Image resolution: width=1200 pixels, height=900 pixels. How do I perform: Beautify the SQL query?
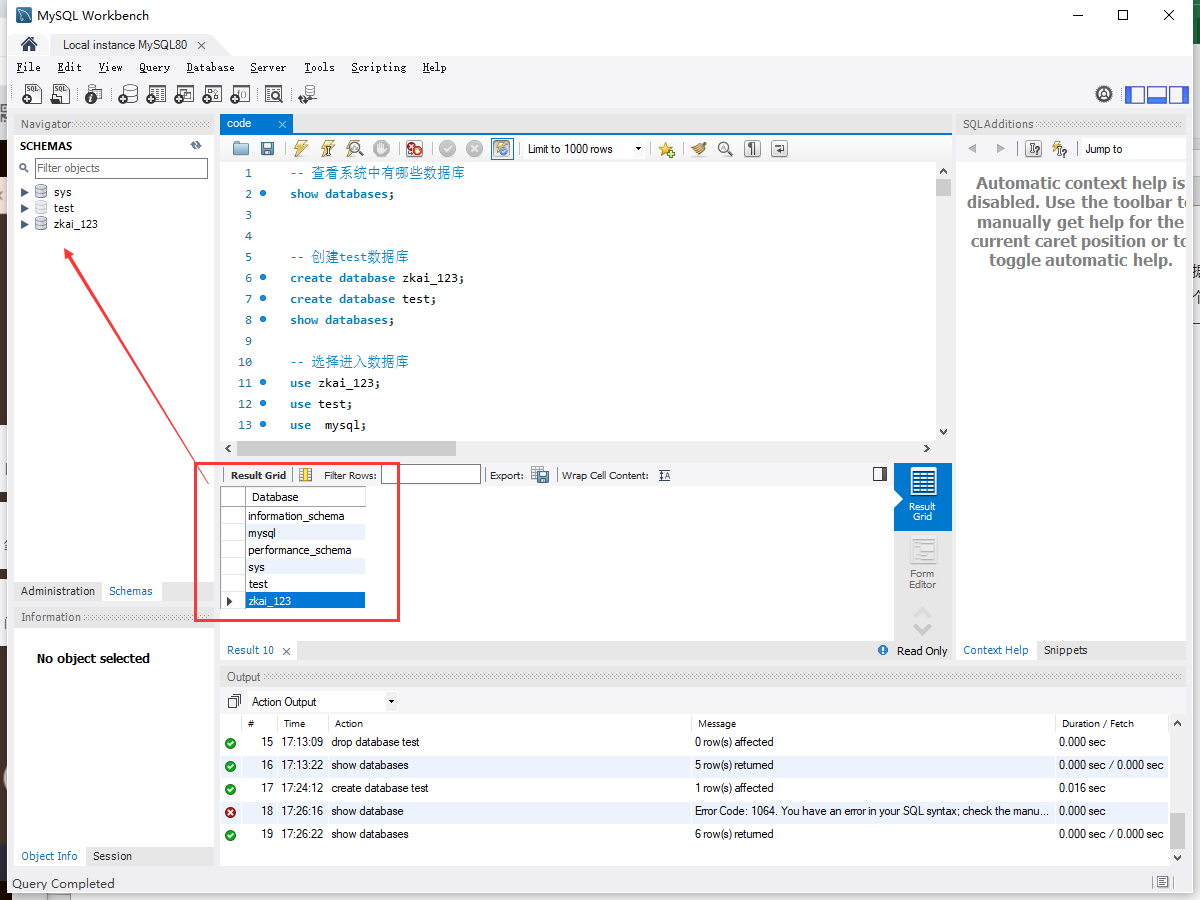click(699, 149)
